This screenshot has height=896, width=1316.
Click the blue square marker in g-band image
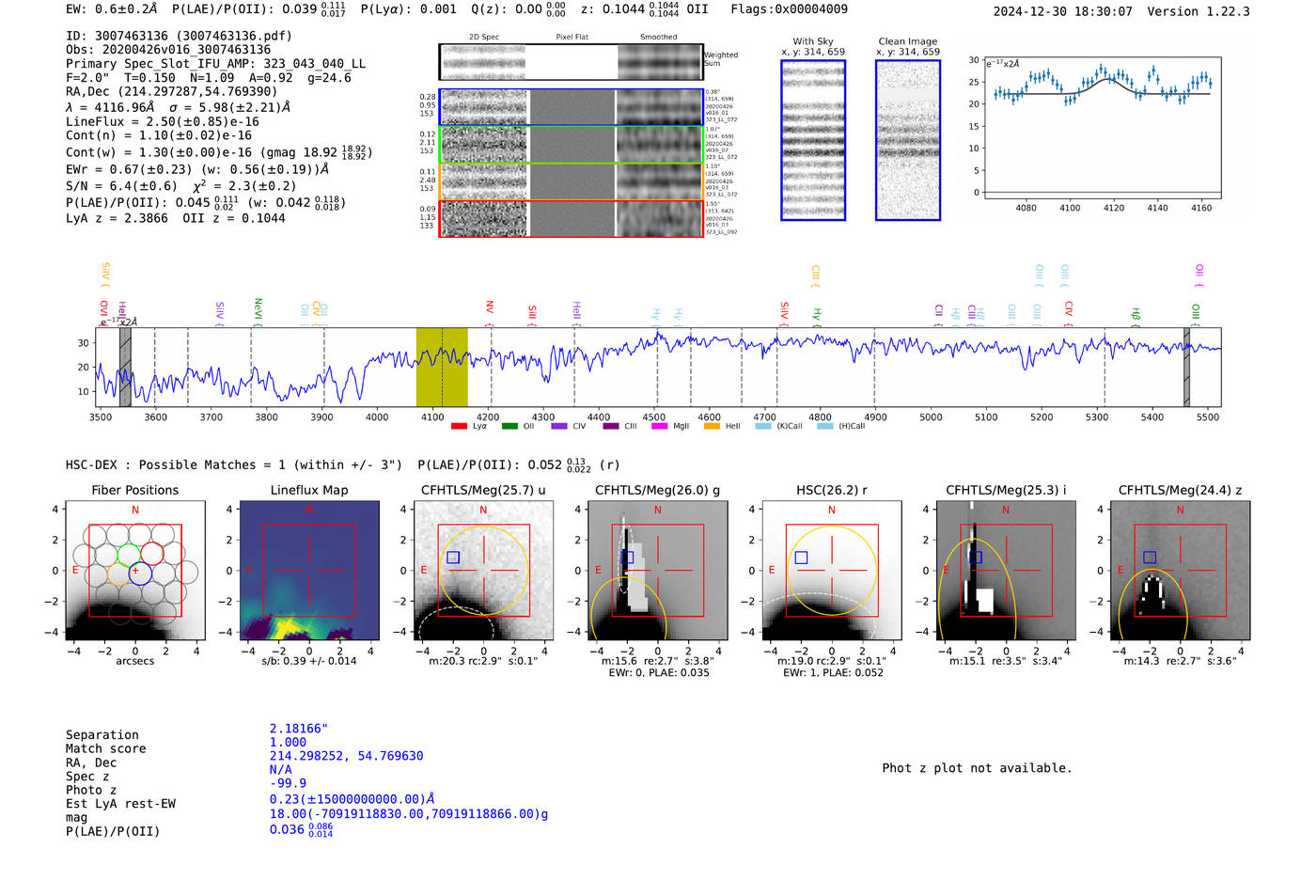pyautogui.click(x=628, y=558)
